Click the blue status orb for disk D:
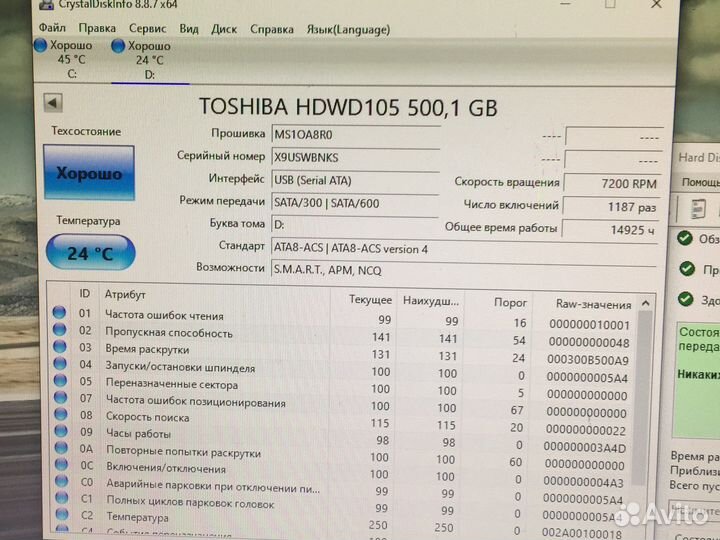The height and width of the screenshot is (540, 720). pyautogui.click(x=118, y=46)
